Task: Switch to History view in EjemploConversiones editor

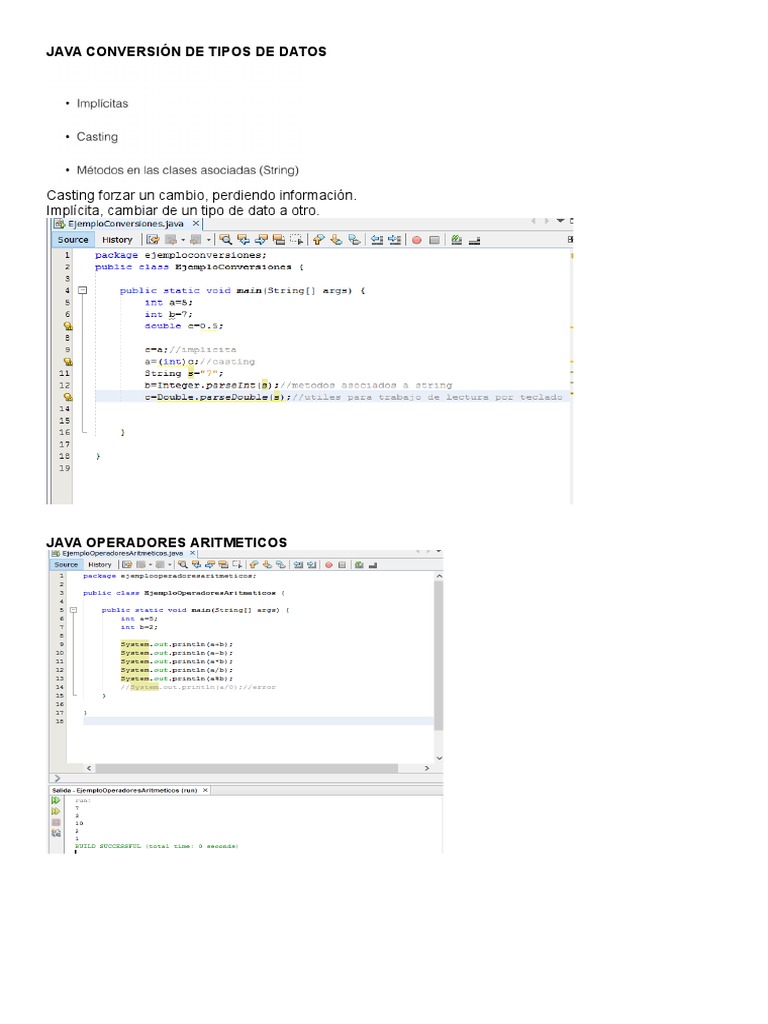Action: (117, 240)
